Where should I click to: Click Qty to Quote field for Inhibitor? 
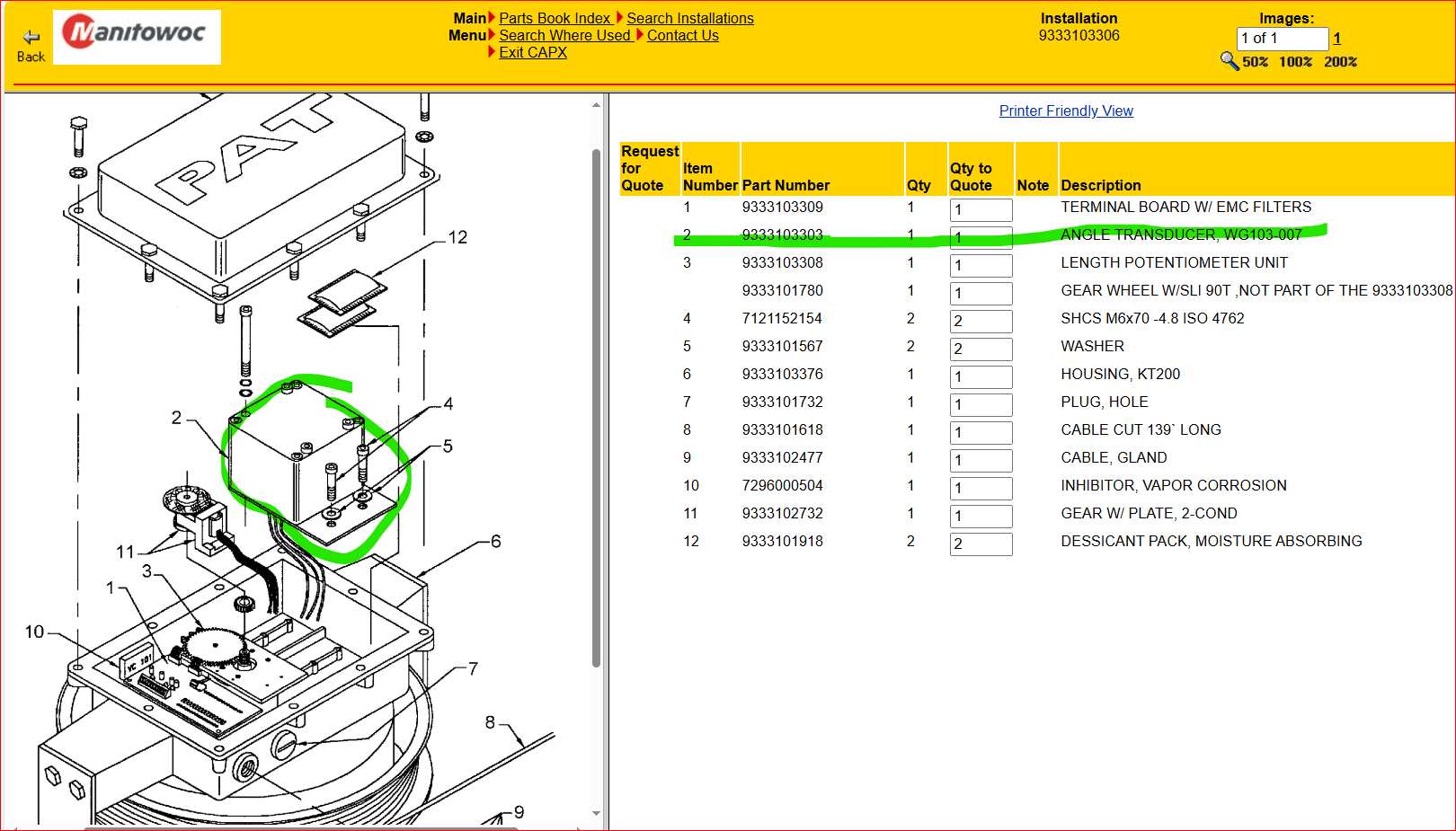click(981, 488)
